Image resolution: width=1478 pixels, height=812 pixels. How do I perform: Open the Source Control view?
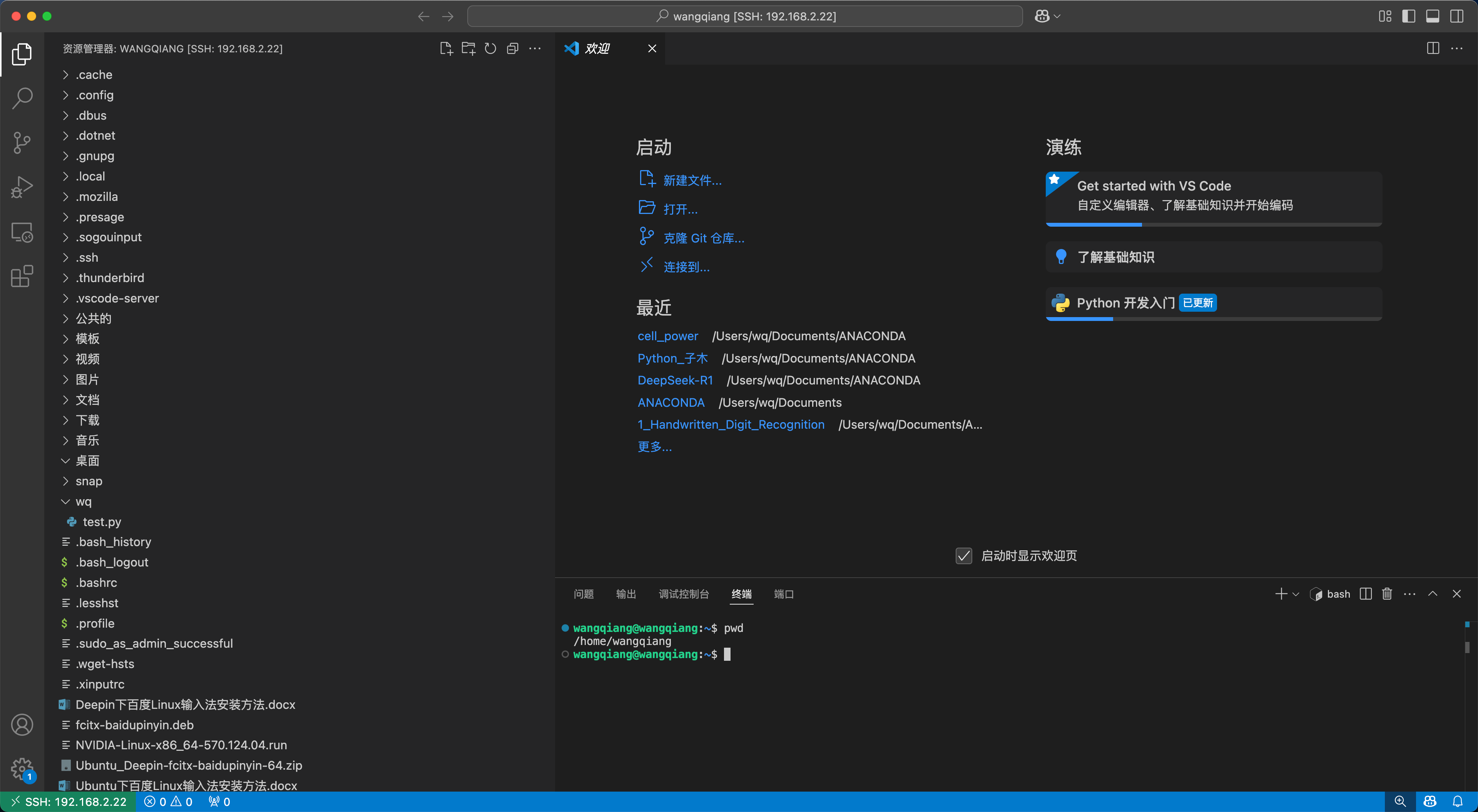pyautogui.click(x=22, y=143)
